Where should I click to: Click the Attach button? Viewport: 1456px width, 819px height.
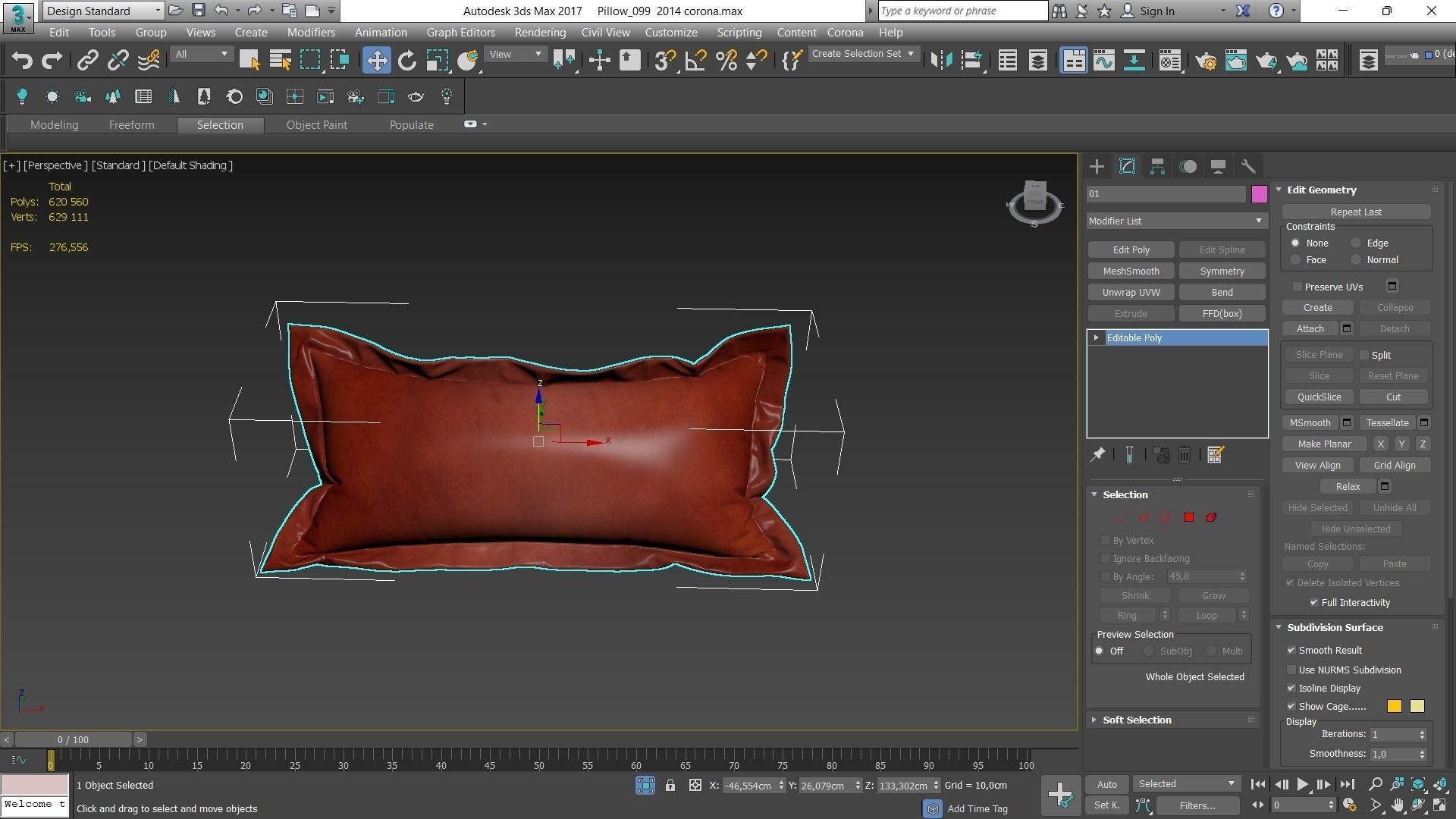[x=1310, y=329]
